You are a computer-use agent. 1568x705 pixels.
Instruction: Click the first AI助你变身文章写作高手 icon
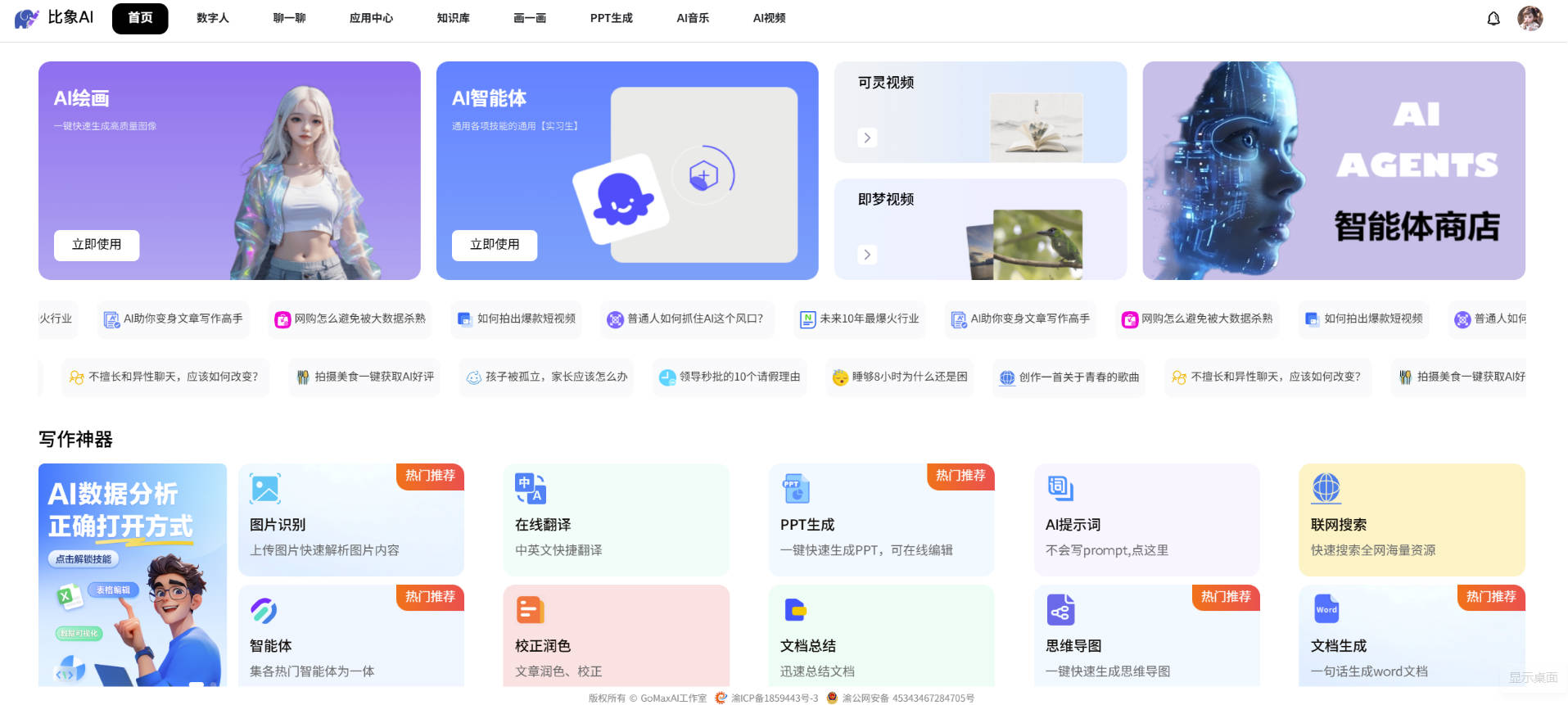[x=111, y=319]
